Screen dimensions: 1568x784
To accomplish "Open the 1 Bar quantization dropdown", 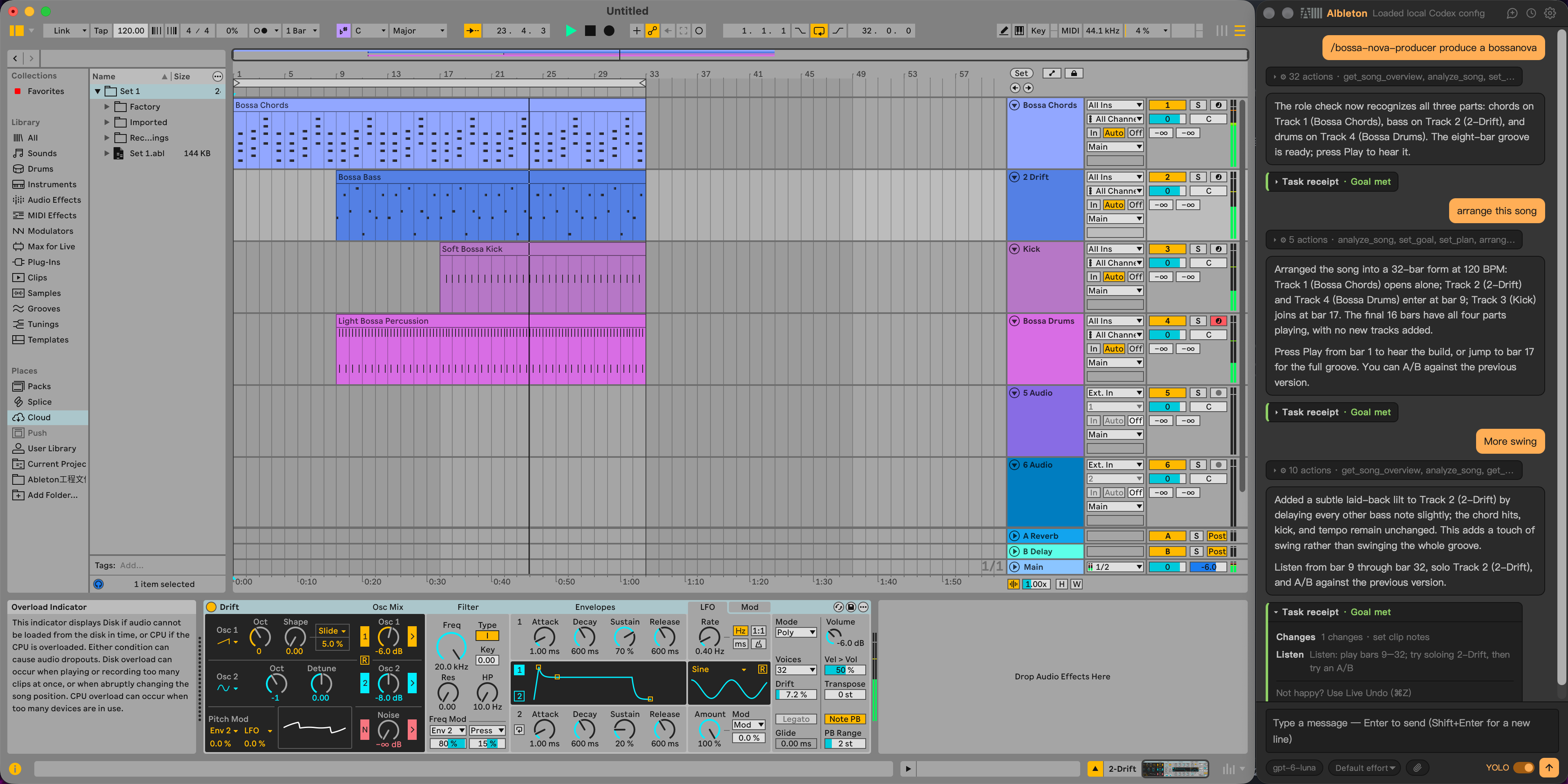I will pos(302,31).
